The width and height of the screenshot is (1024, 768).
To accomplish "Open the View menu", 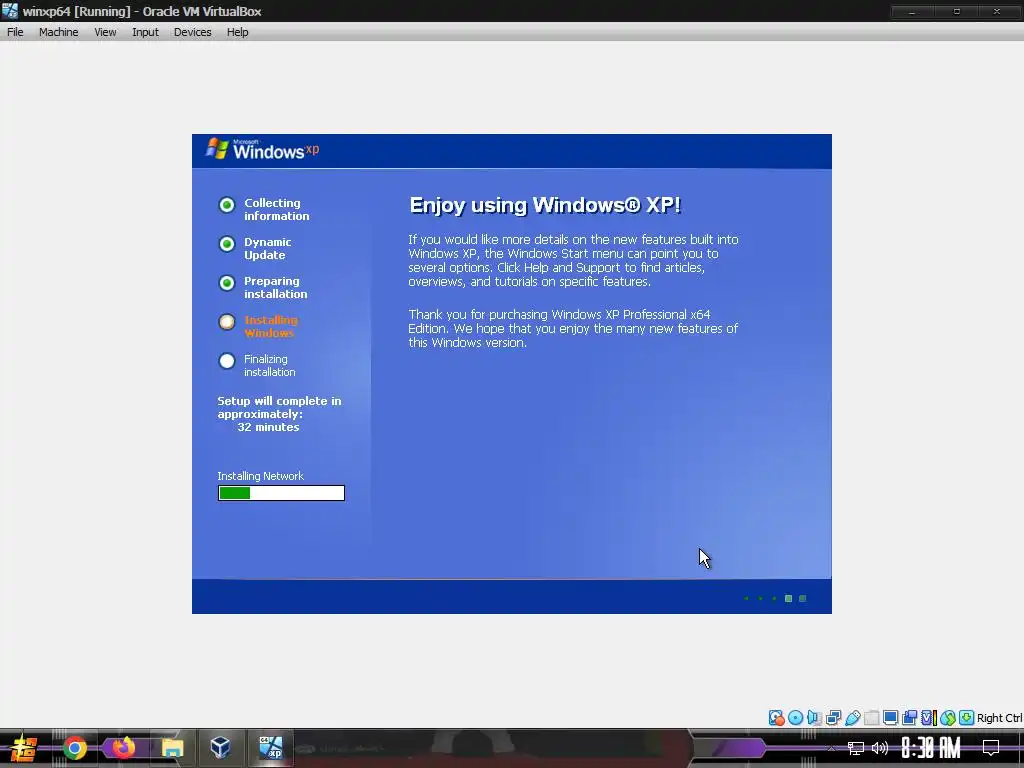I will (x=105, y=32).
